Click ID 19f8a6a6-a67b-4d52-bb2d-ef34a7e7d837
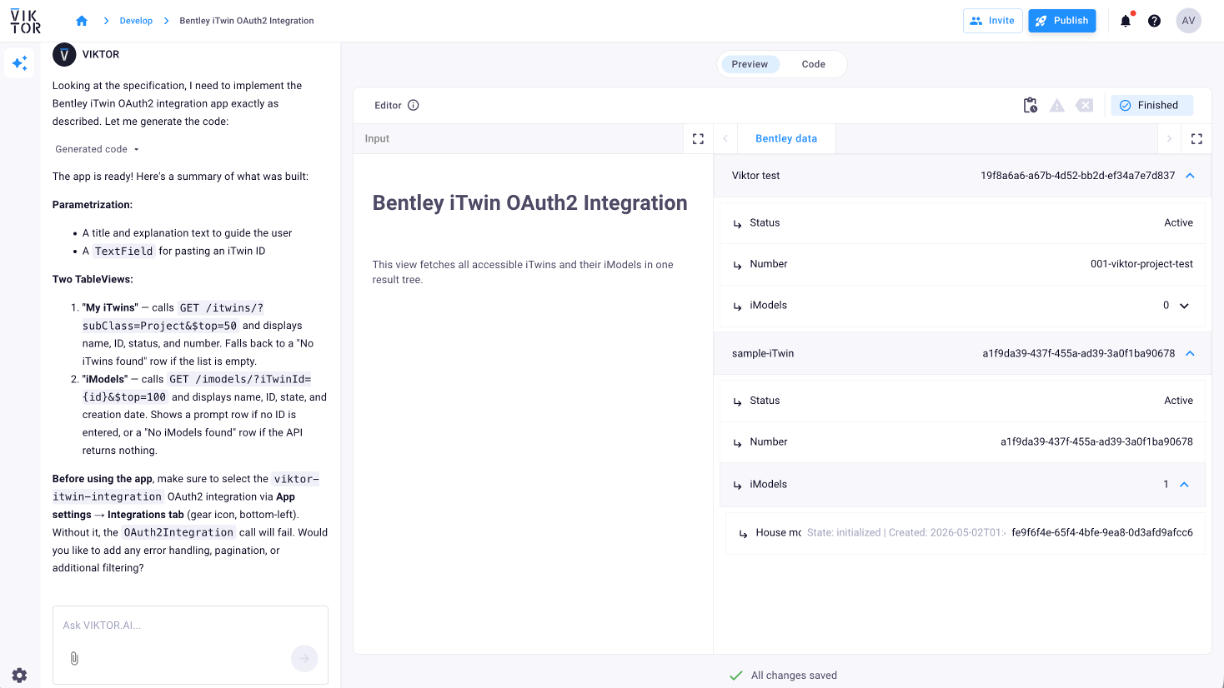 [x=1077, y=175]
